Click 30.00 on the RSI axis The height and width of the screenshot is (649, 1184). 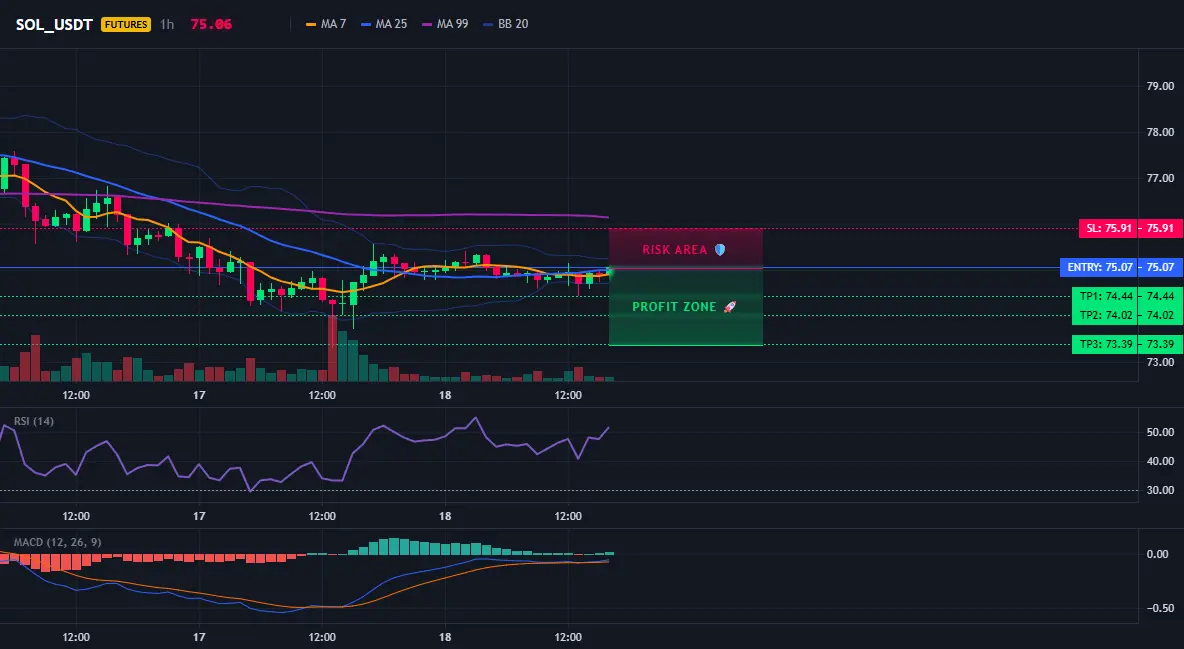[1160, 490]
